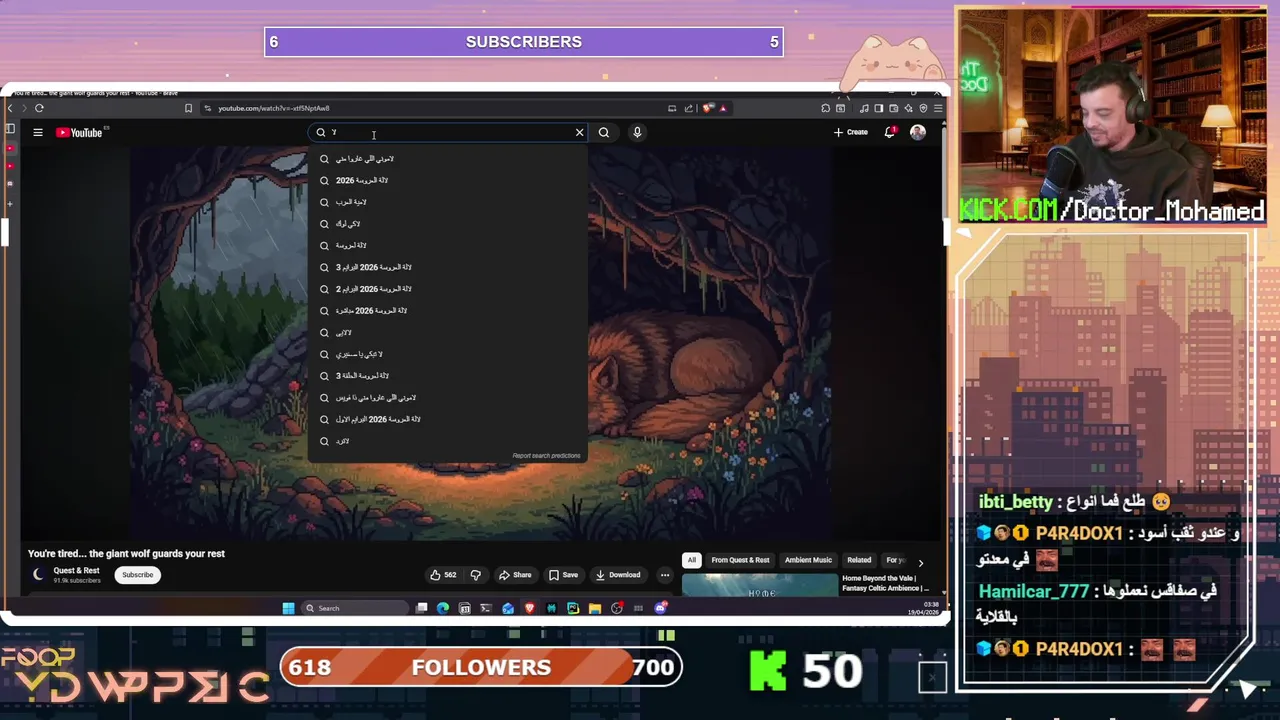The width and height of the screenshot is (1280, 720).
Task: Focus the YouTube search input field
Action: click(450, 132)
